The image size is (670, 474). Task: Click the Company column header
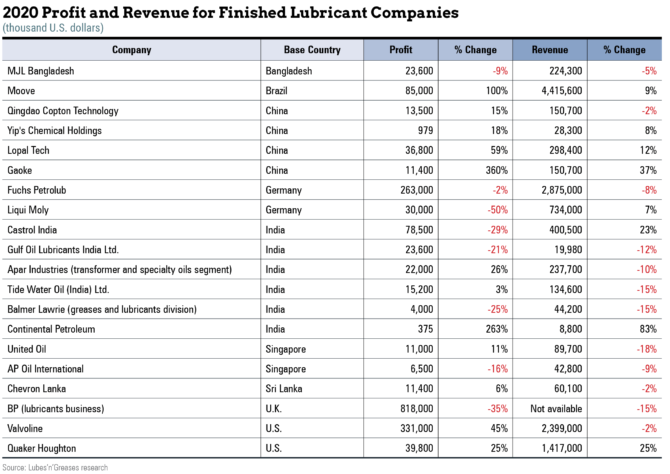click(x=131, y=50)
